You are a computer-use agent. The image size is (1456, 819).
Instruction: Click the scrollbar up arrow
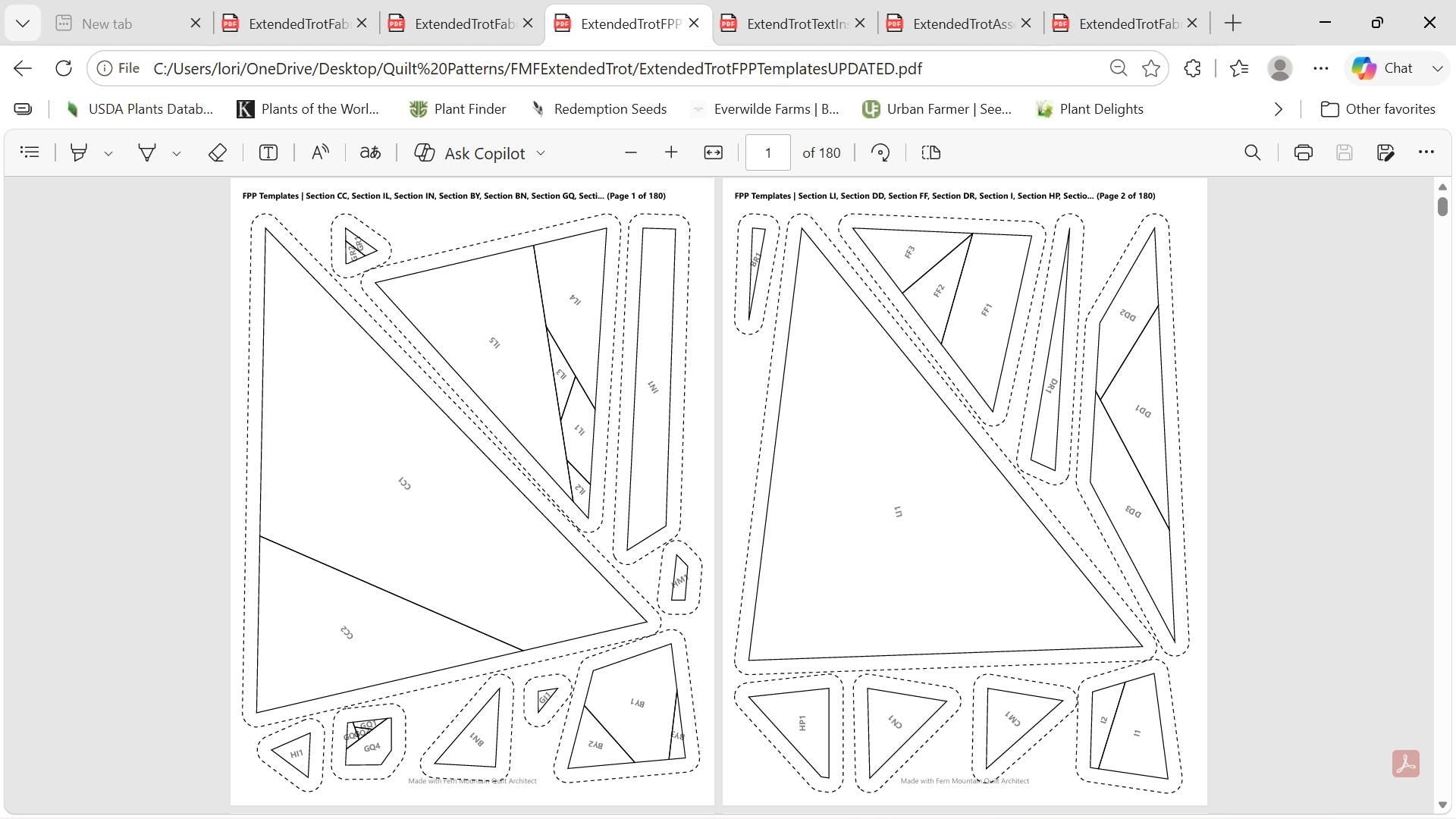tap(1442, 187)
